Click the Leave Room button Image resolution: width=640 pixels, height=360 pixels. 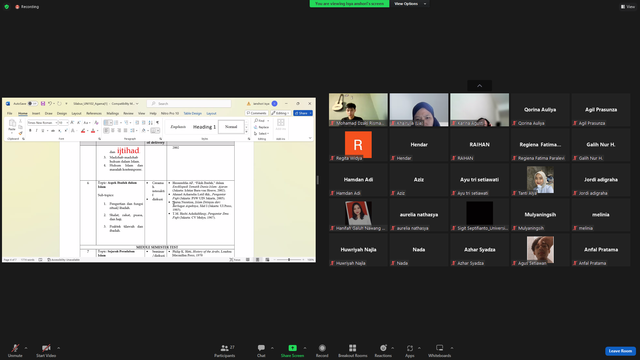coord(620,351)
